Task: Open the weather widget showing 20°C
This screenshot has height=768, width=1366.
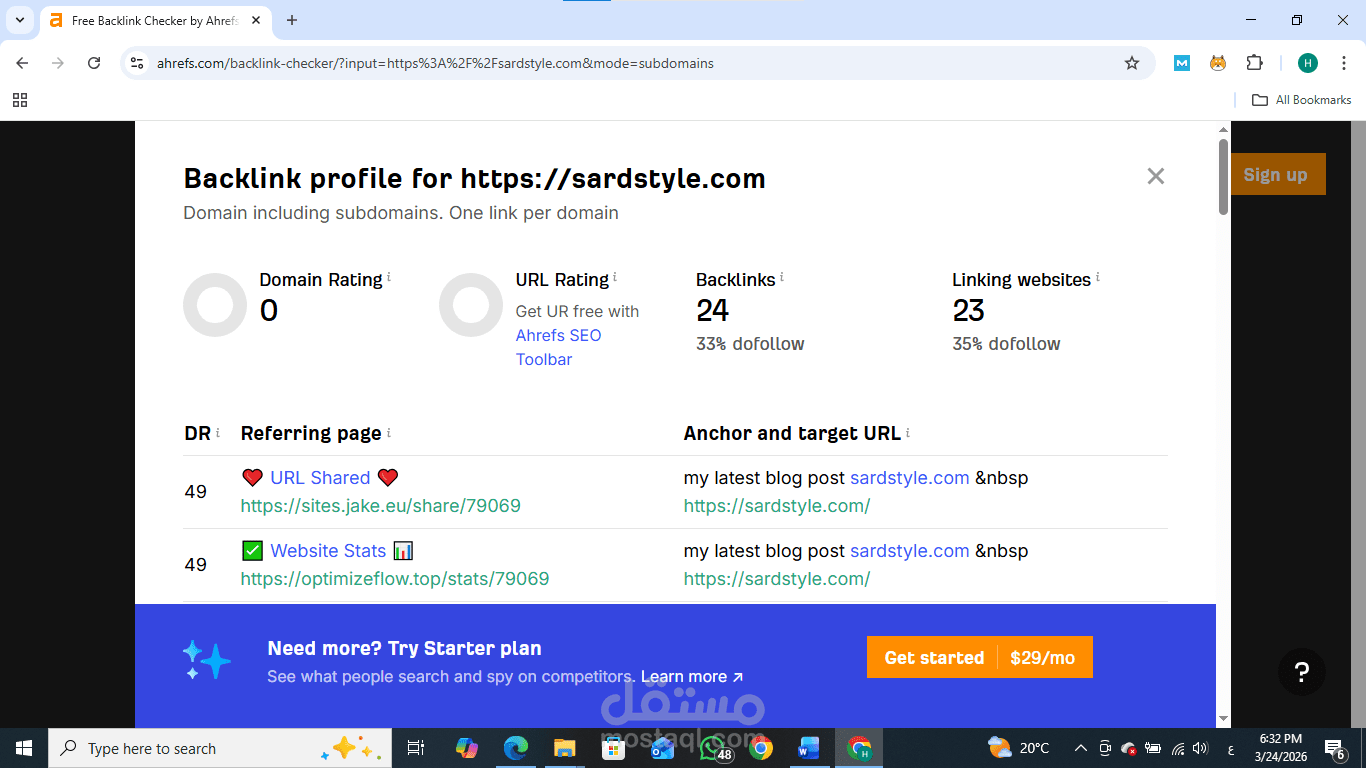Action: [x=1018, y=748]
